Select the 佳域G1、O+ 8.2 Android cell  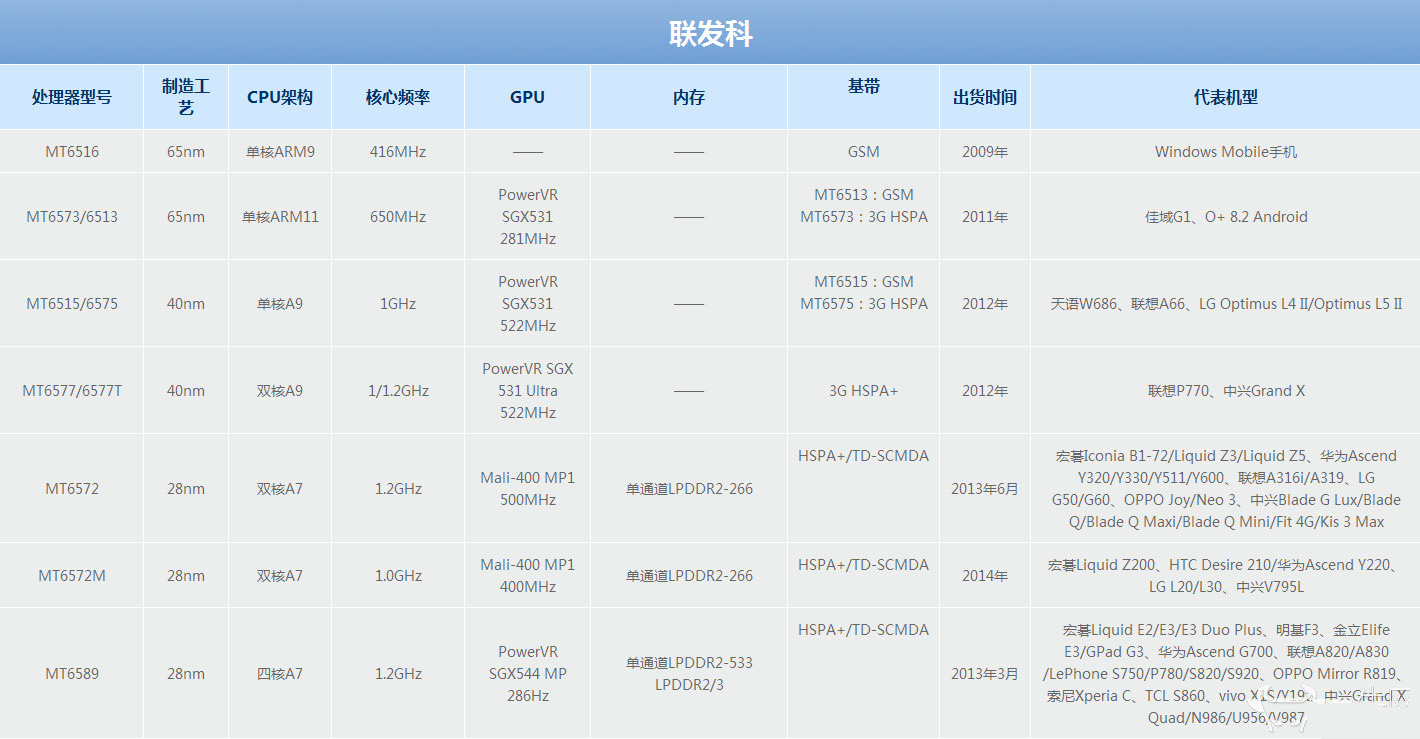tap(1225, 217)
